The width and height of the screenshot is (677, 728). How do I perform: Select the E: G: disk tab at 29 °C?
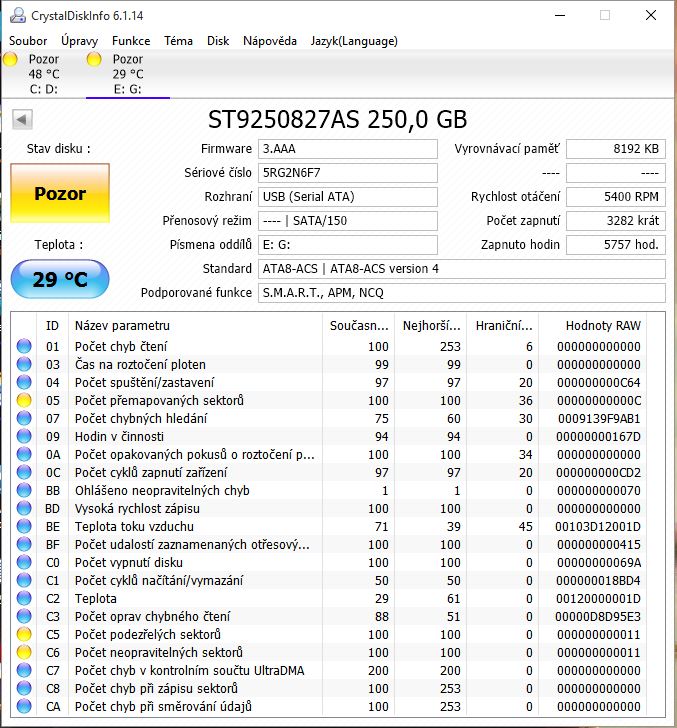[x=128, y=74]
